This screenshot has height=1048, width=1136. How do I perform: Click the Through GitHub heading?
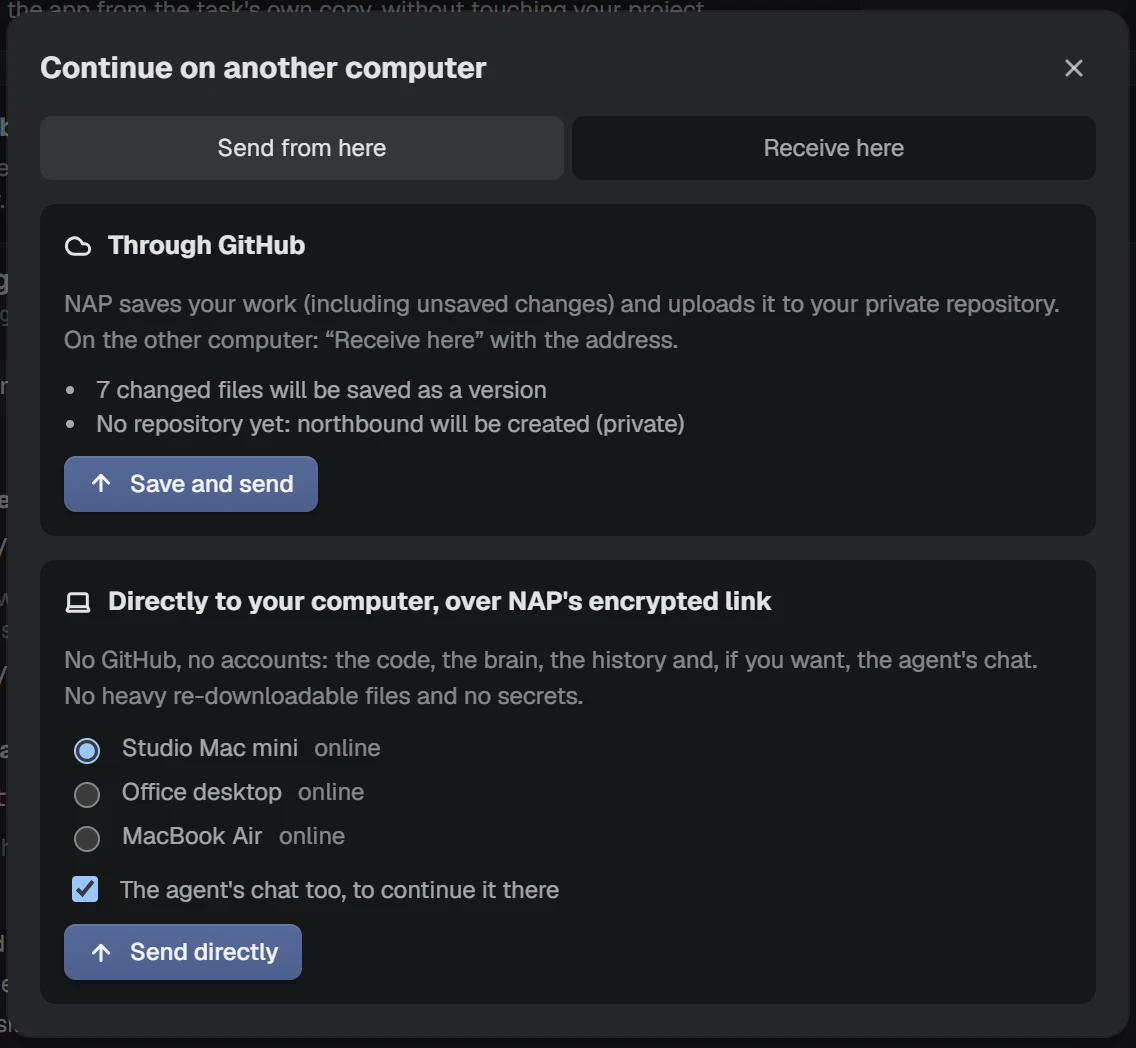pyautogui.click(x=206, y=246)
